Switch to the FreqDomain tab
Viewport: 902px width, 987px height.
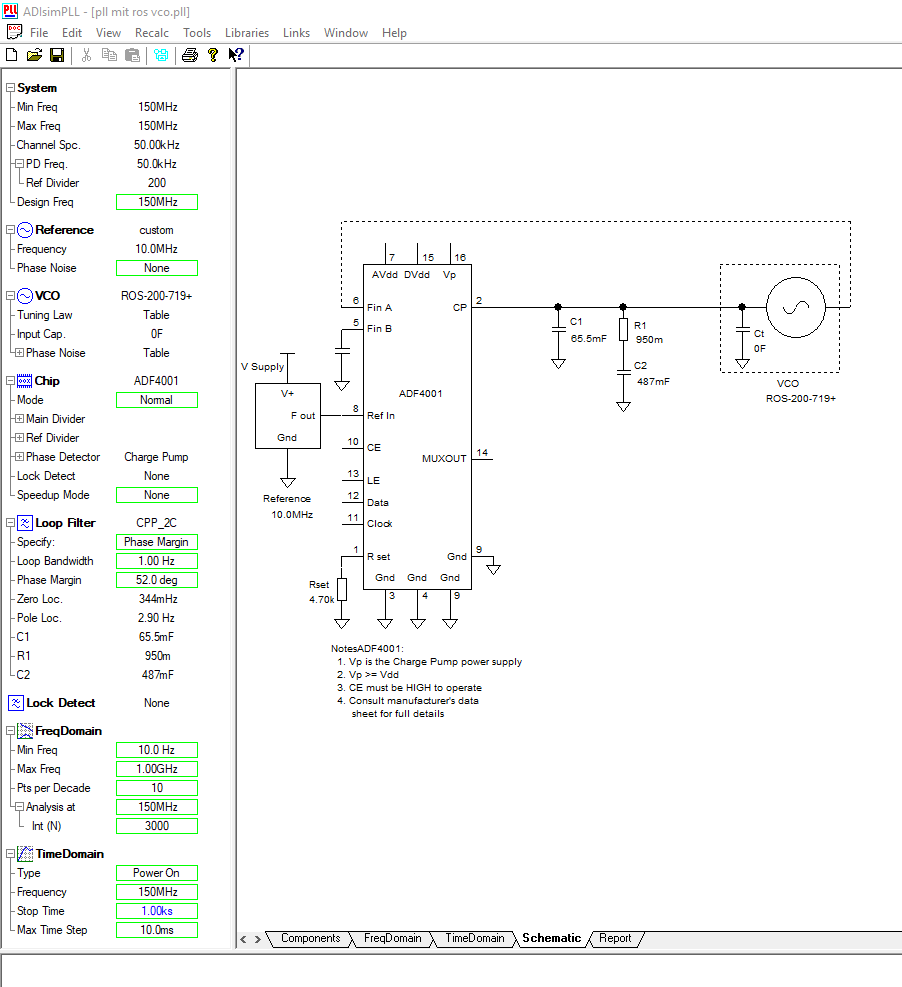click(x=392, y=939)
